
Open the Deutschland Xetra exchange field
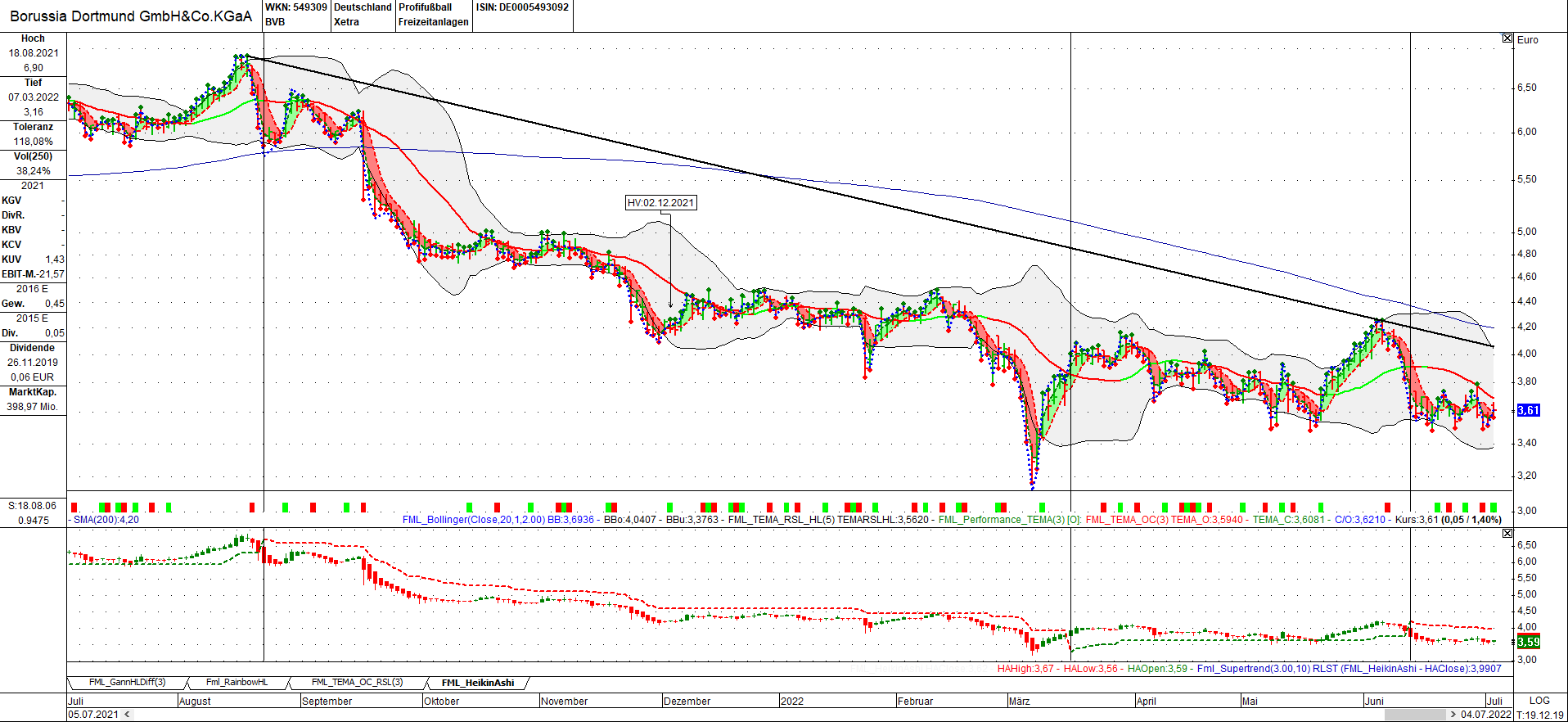coord(363,15)
